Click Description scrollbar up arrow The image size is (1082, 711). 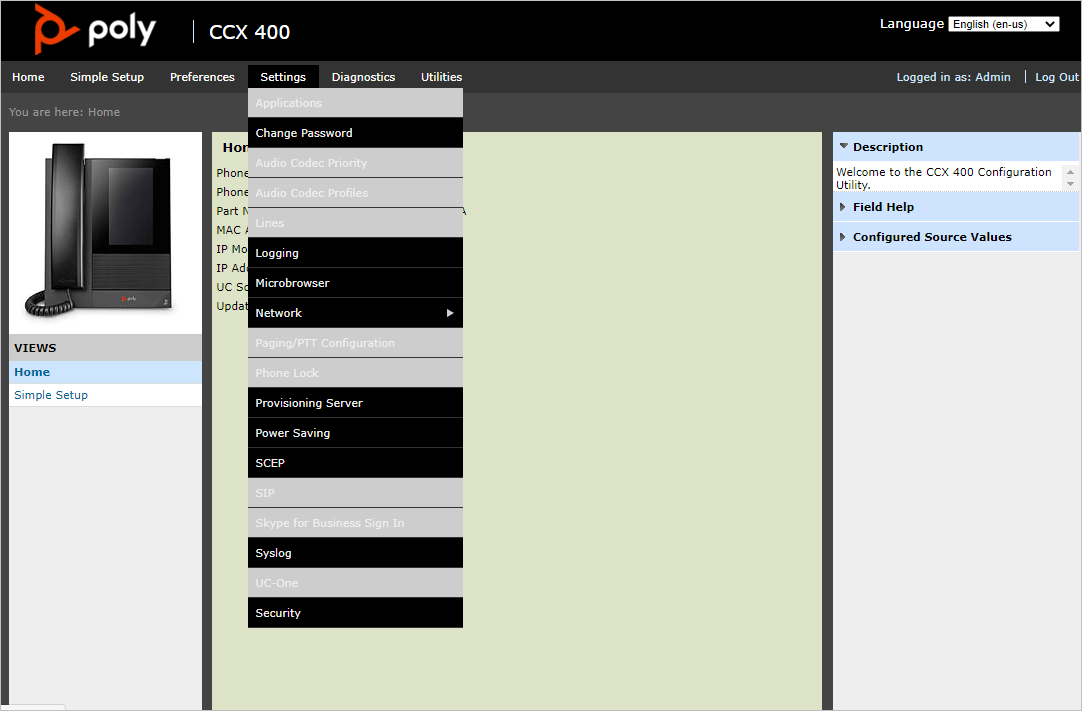click(x=1070, y=172)
